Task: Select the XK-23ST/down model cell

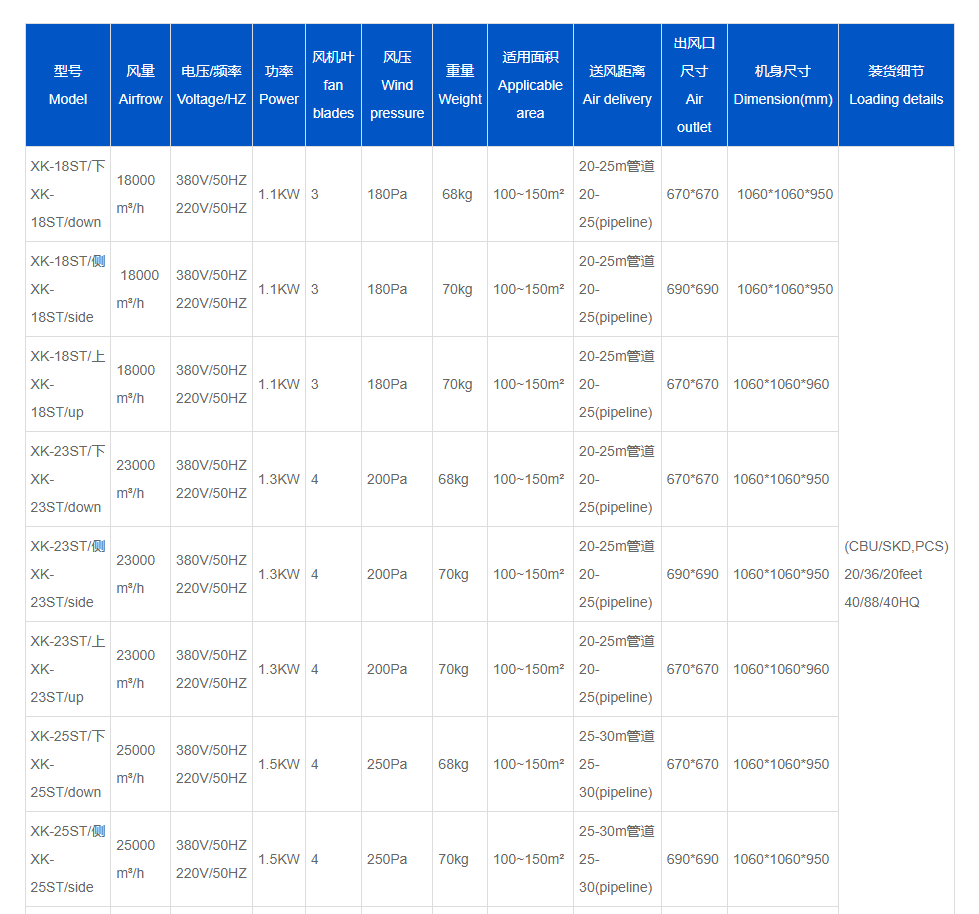Action: (68, 479)
